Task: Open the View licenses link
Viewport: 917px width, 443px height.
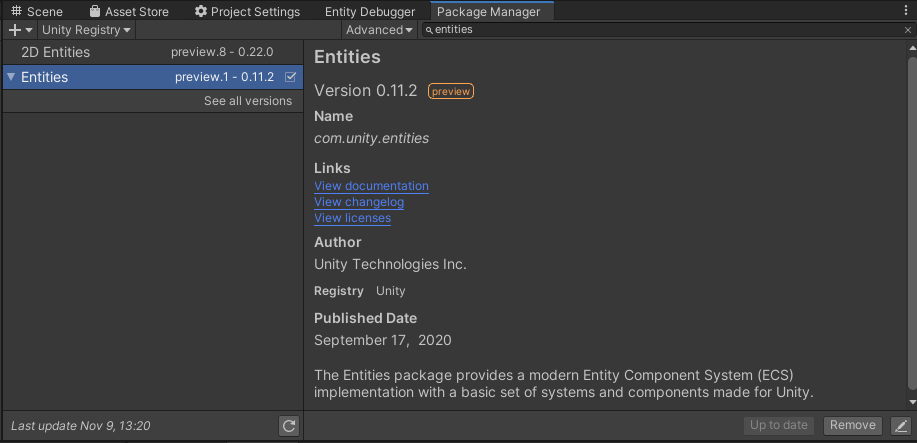Action: coord(352,218)
